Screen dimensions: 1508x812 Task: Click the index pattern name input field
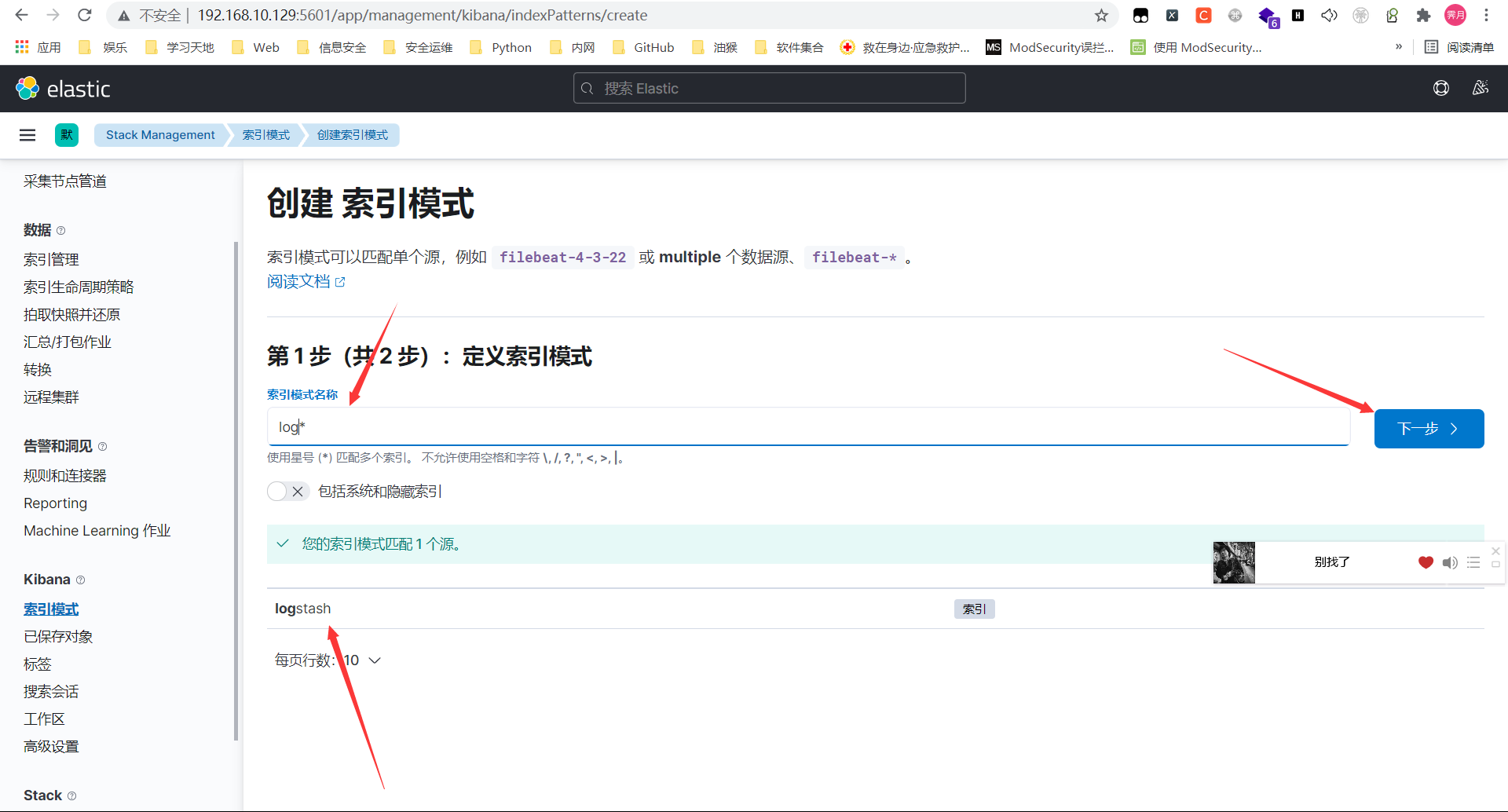[x=809, y=427]
